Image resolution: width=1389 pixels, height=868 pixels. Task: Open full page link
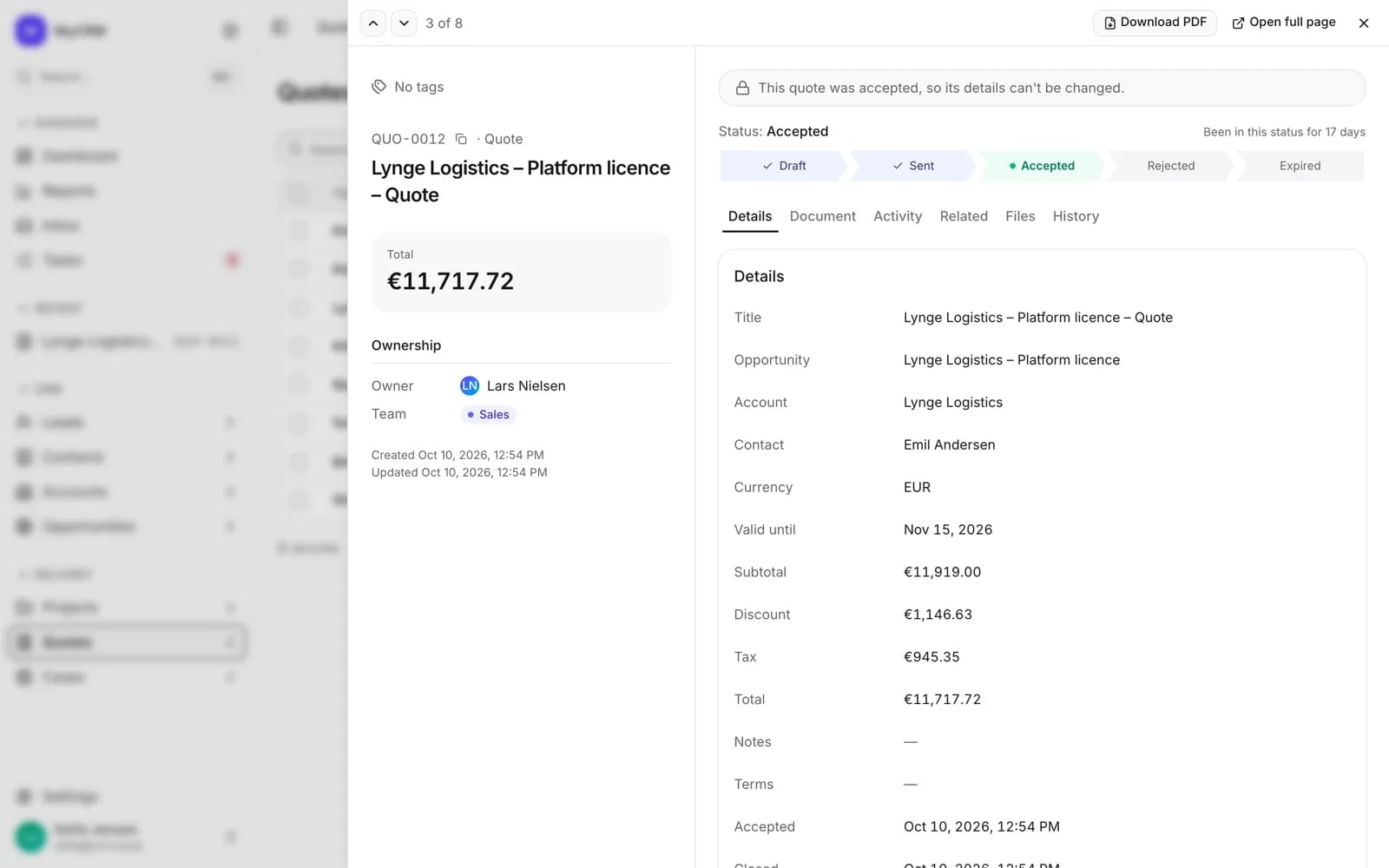pyautogui.click(x=1284, y=23)
